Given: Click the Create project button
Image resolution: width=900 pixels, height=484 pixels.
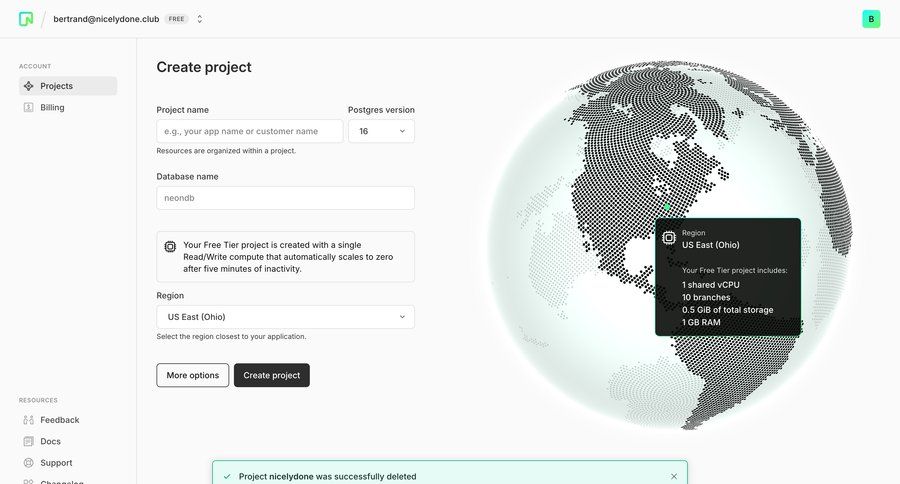Looking at the screenshot, I should (x=271, y=375).
